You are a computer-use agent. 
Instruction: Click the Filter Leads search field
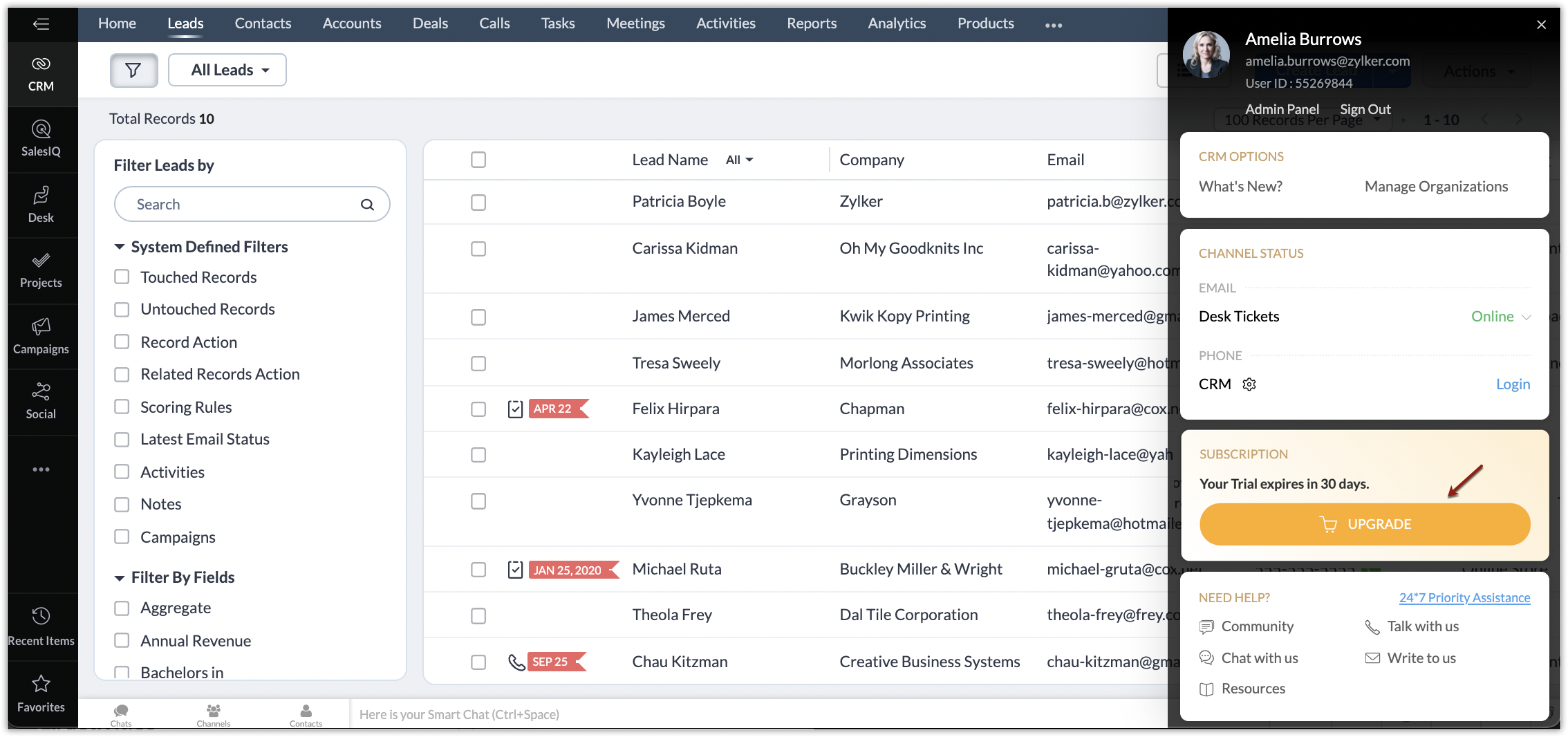pos(252,204)
